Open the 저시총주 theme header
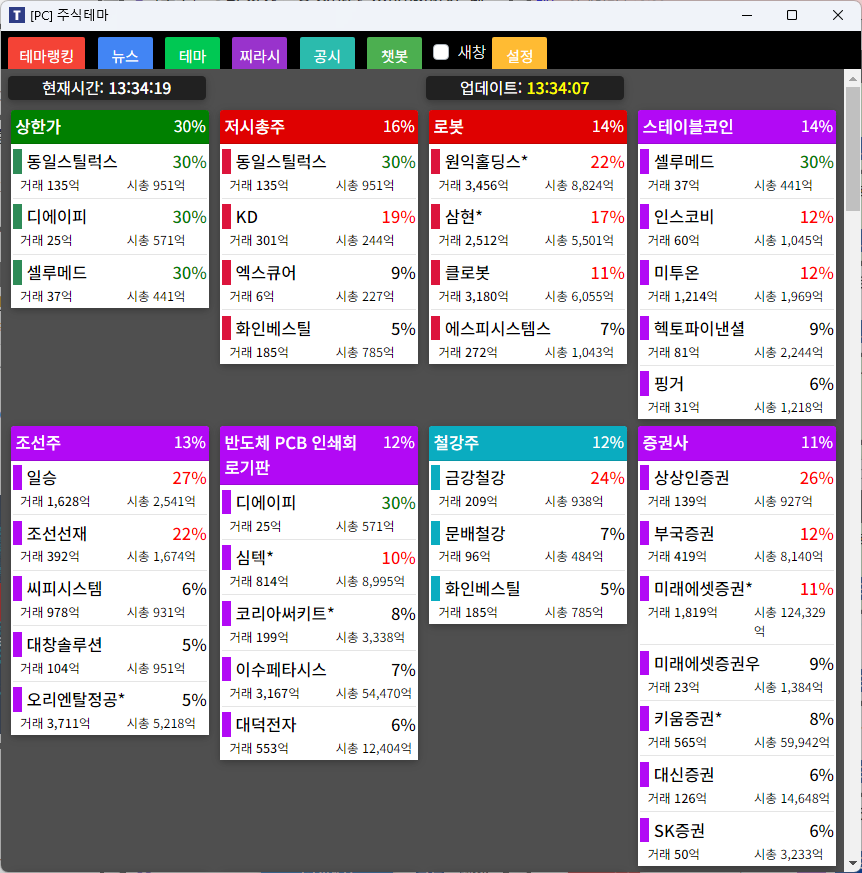This screenshot has height=873, width=862. [x=319, y=127]
